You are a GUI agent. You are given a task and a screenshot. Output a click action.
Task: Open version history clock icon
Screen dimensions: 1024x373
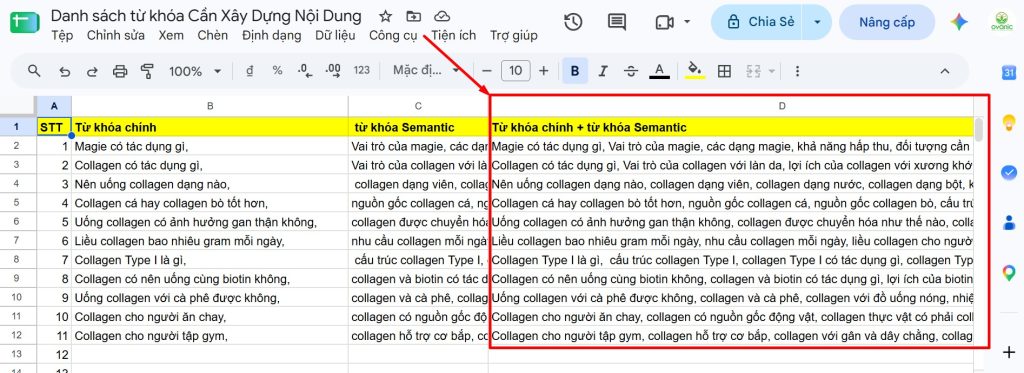573,22
